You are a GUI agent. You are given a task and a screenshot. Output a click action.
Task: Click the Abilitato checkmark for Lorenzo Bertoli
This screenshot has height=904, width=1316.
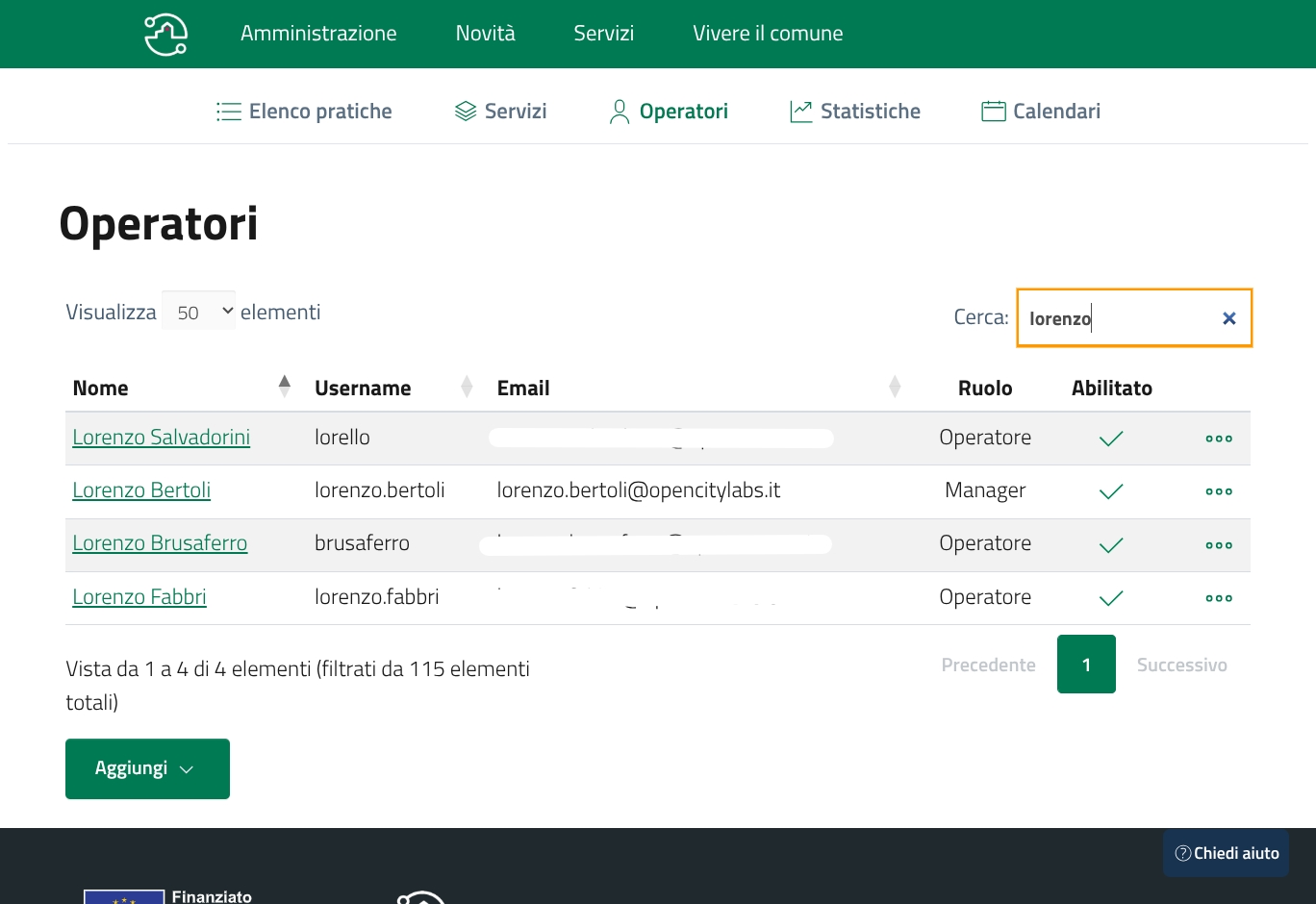(1111, 491)
